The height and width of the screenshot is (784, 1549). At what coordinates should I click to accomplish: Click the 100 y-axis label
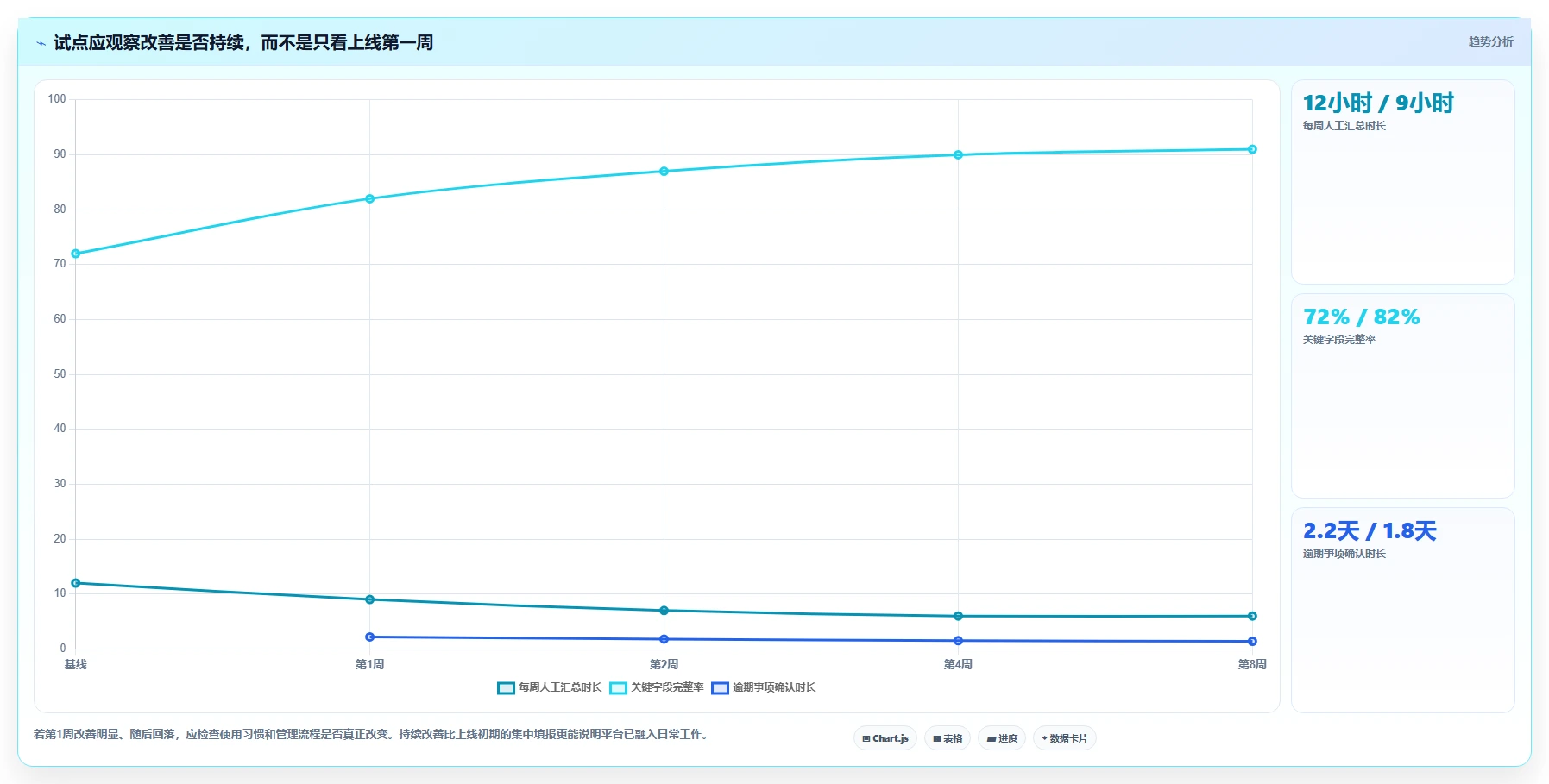point(57,99)
